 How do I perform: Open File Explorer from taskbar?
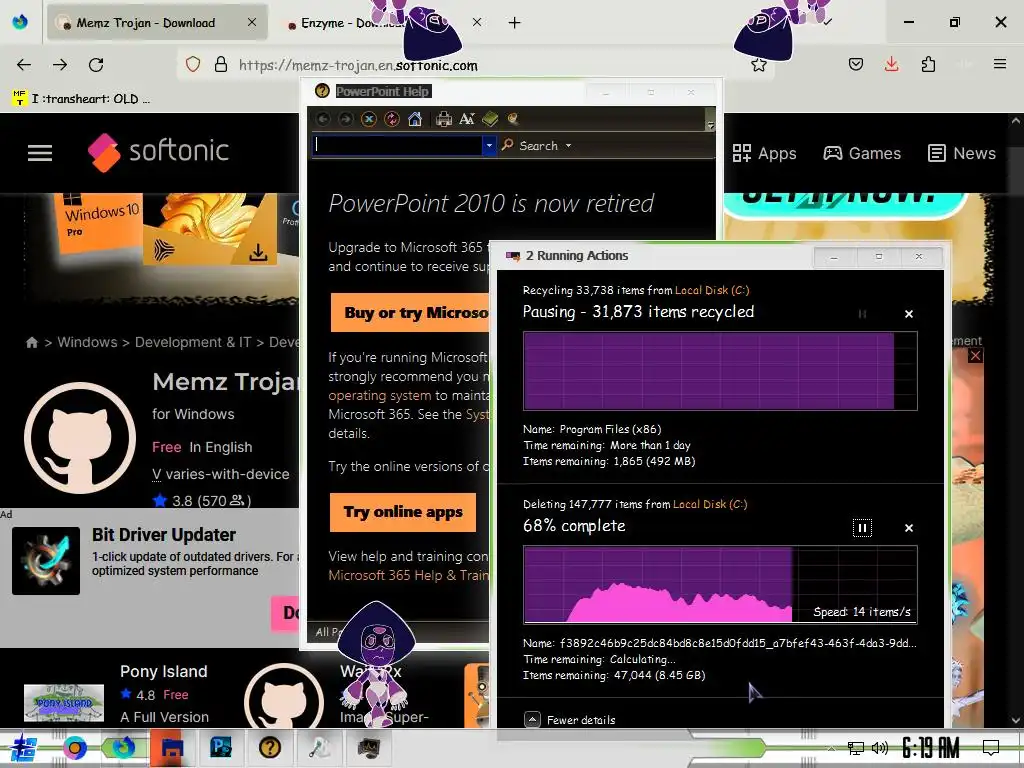[x=172, y=748]
